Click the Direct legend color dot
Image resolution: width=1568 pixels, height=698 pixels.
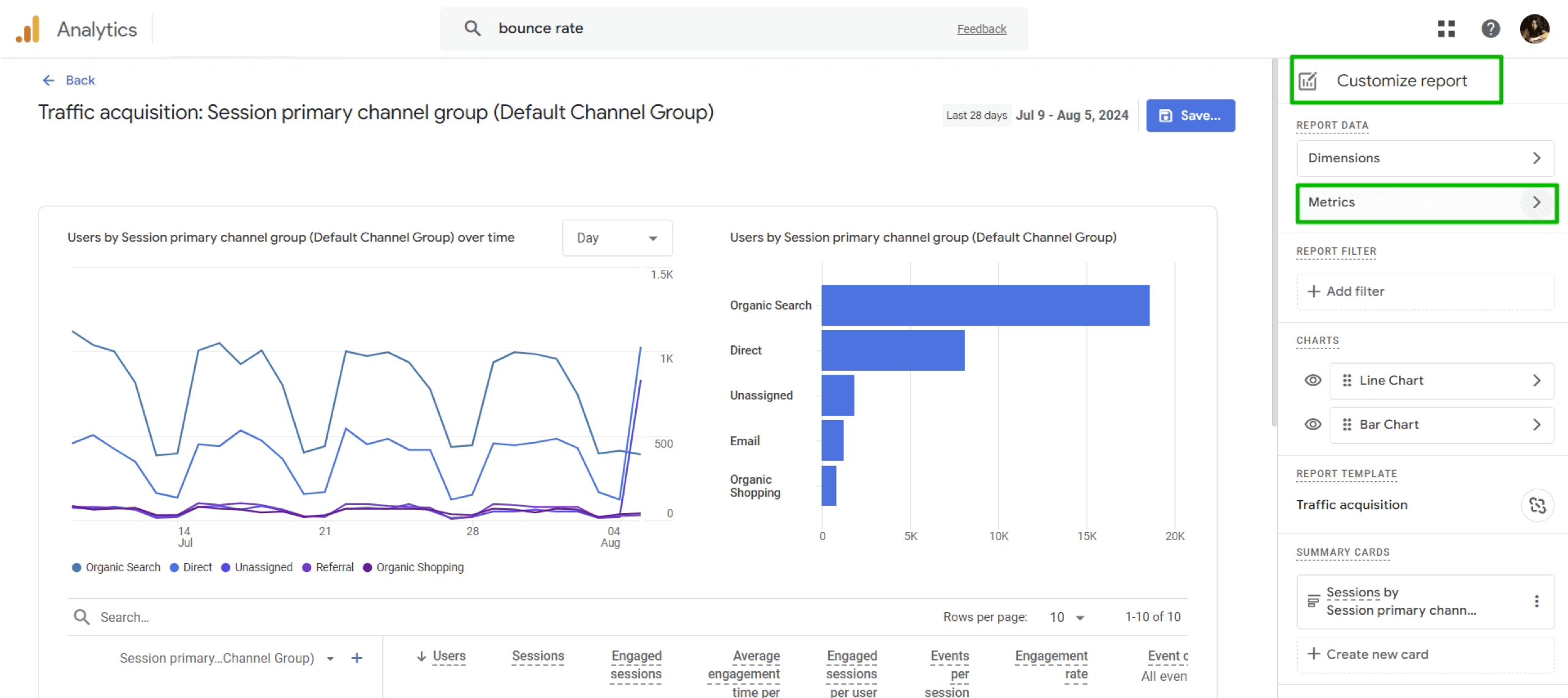click(x=175, y=568)
